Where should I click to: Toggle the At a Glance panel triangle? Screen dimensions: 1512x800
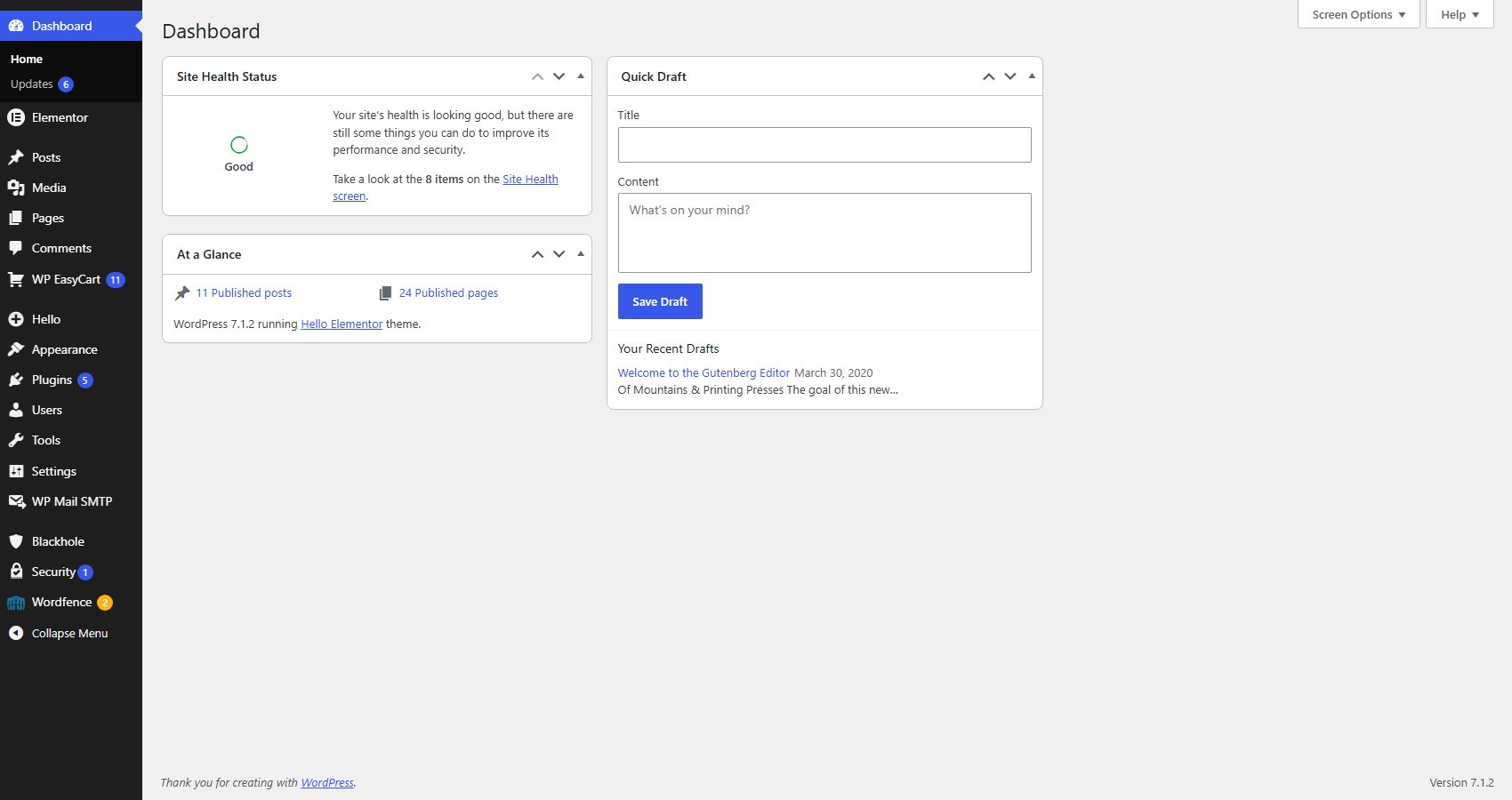(581, 254)
